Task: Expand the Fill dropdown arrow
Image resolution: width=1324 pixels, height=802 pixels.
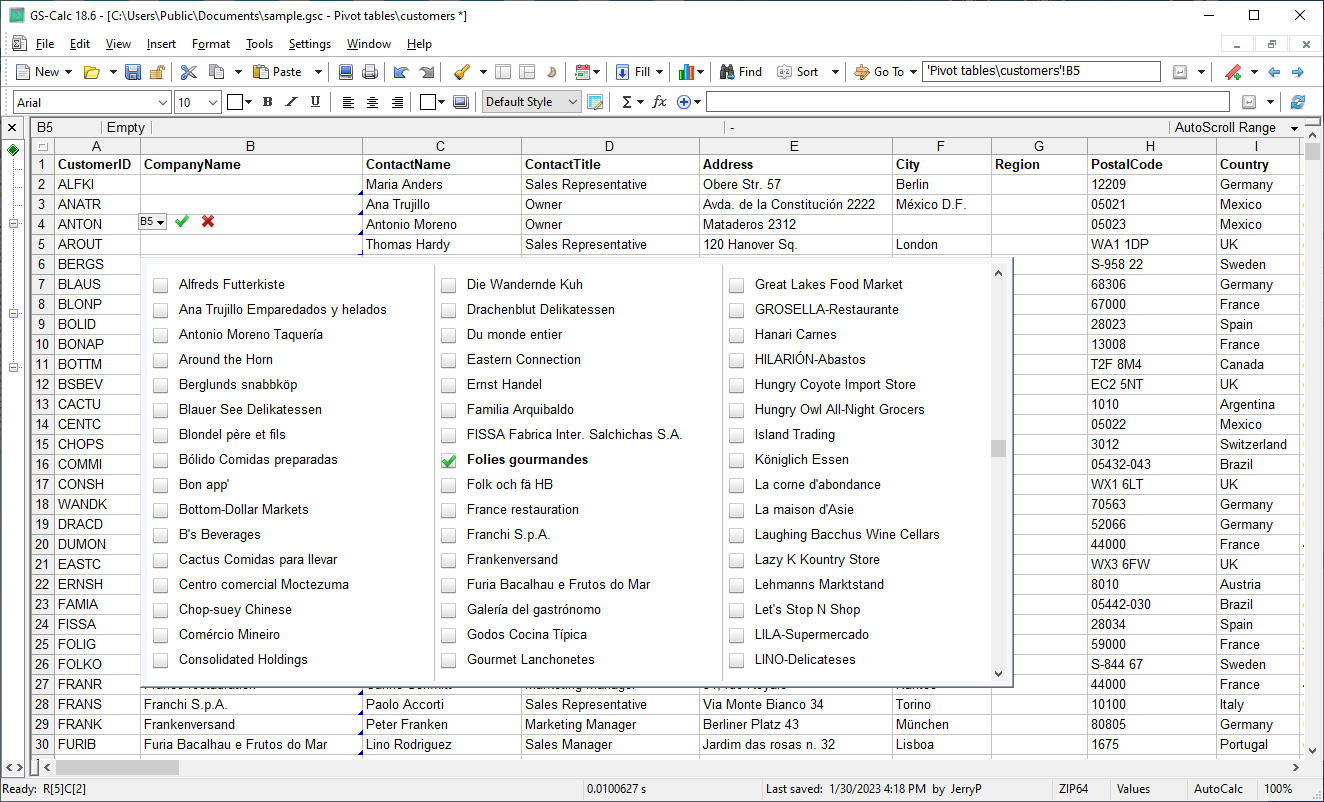Action: pyautogui.click(x=660, y=72)
